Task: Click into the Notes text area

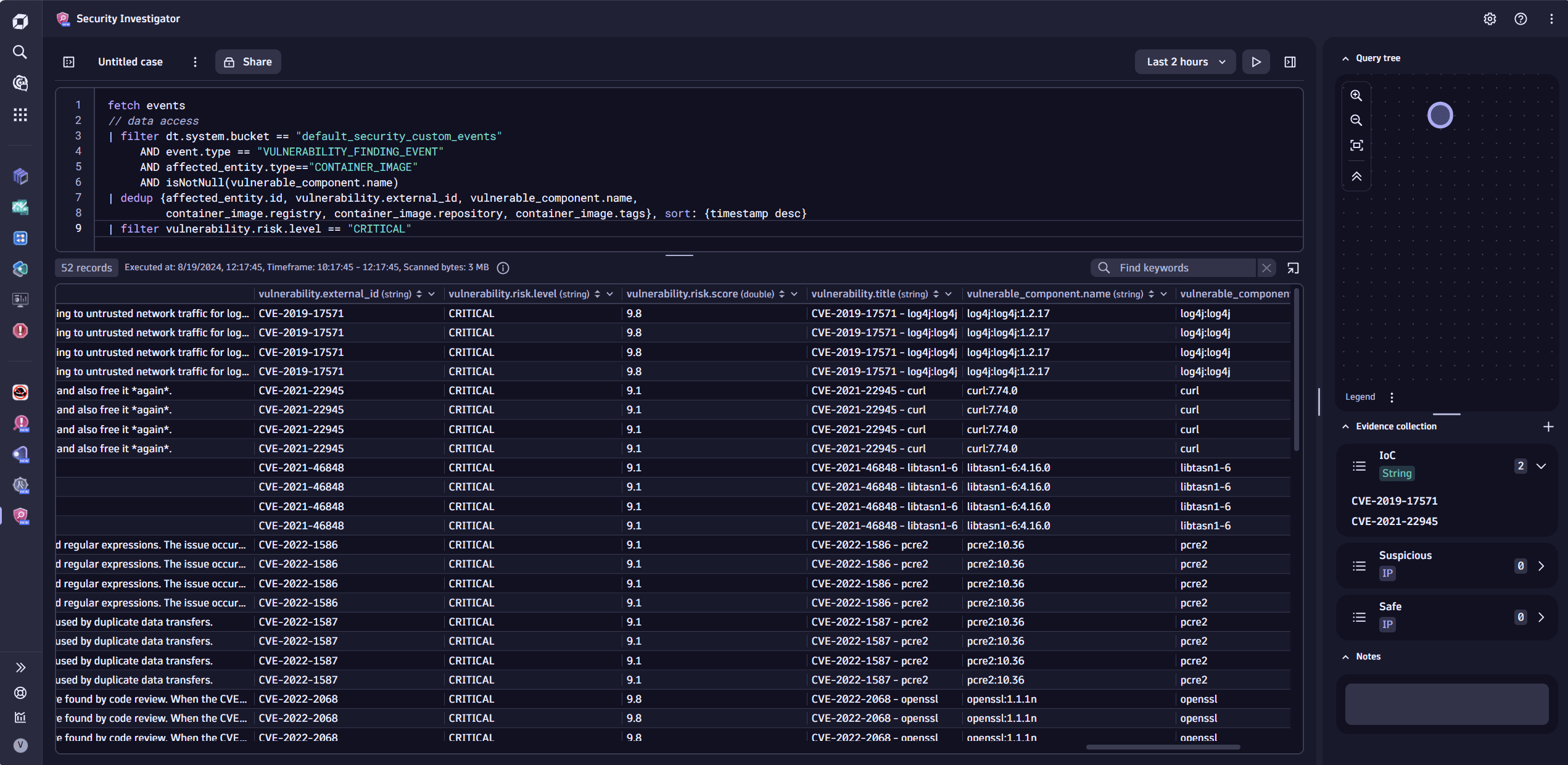Action: pyautogui.click(x=1446, y=704)
